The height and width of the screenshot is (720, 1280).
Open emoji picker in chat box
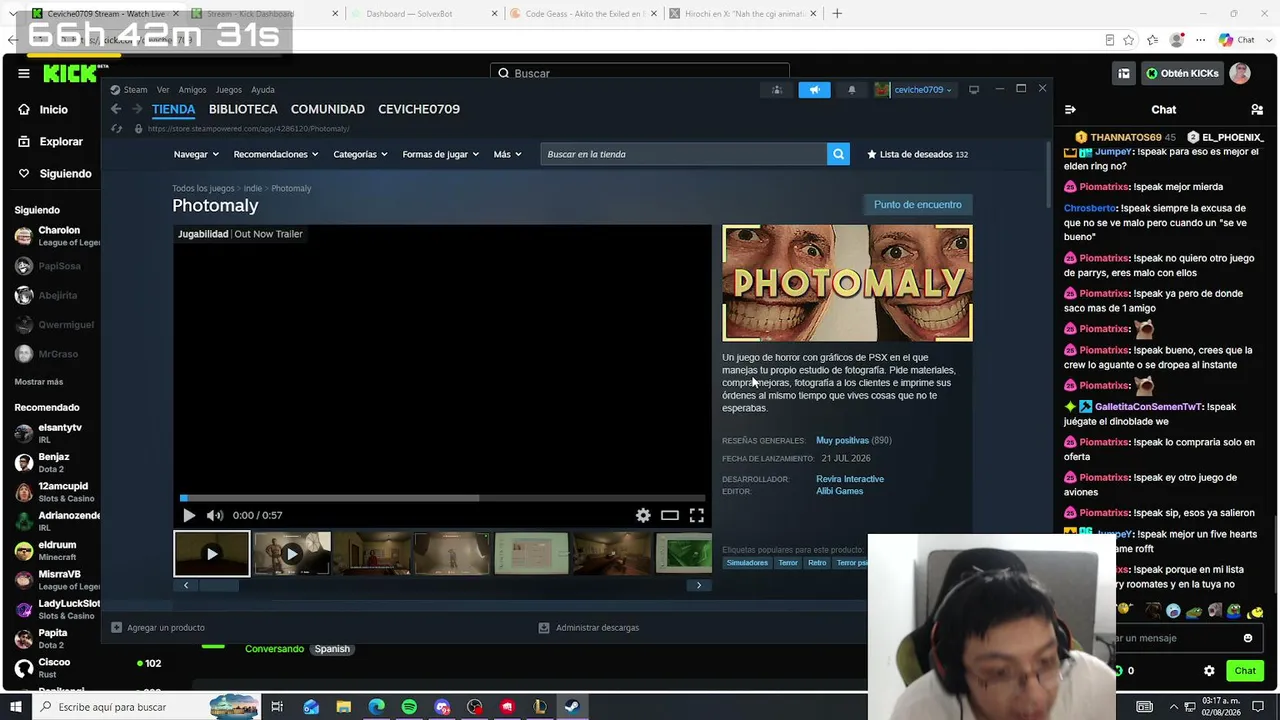[x=1248, y=638]
